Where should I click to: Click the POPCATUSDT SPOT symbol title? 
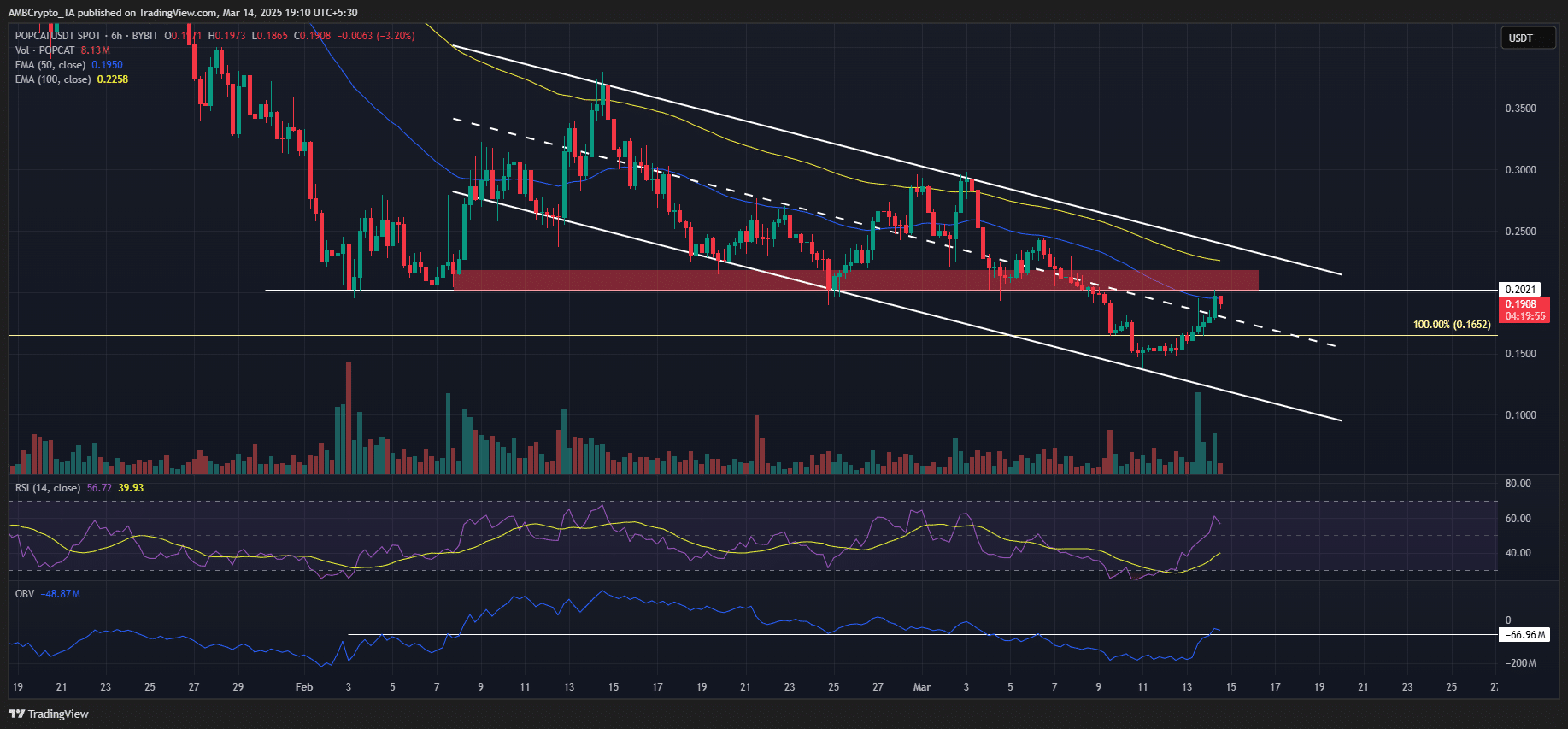click(58, 36)
